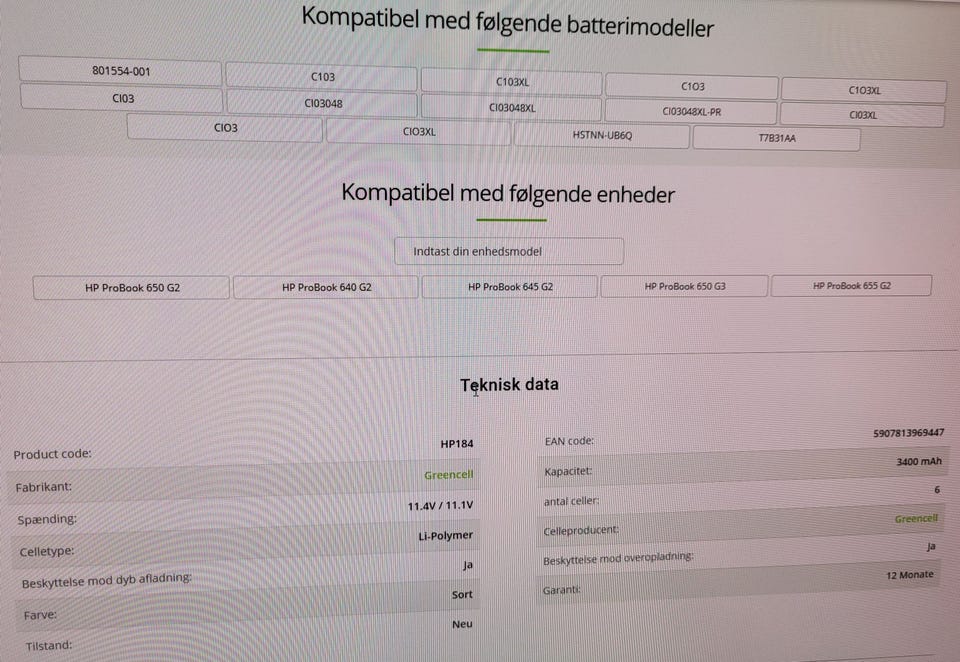Click the T7B31AA battery model button
960x662 pixels.
pos(776,138)
